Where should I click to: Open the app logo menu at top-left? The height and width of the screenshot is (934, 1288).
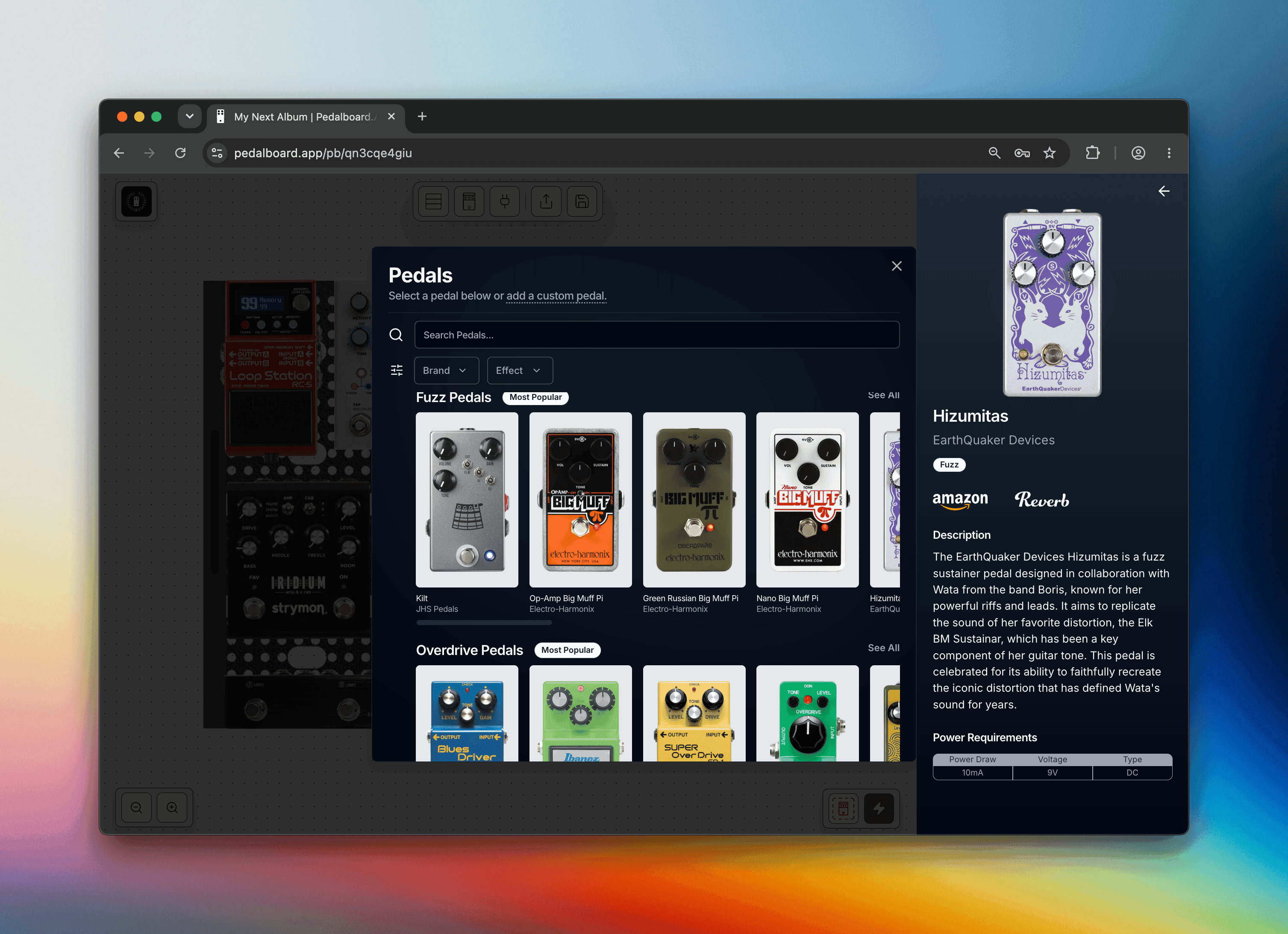(x=136, y=202)
